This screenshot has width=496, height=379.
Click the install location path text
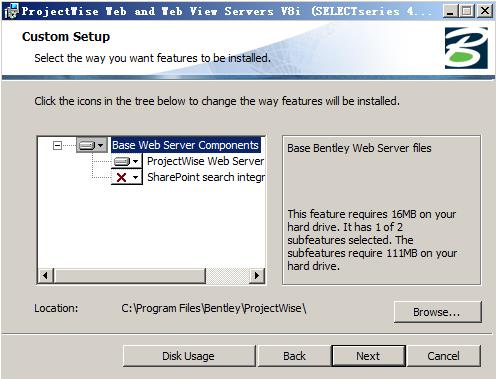pyautogui.click(x=214, y=308)
